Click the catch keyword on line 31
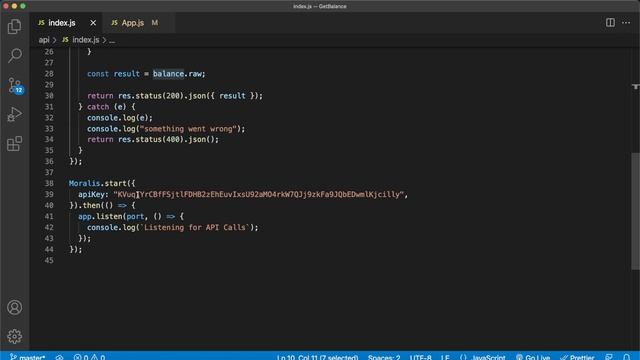Viewport: 640px width, 360px height. [98, 107]
